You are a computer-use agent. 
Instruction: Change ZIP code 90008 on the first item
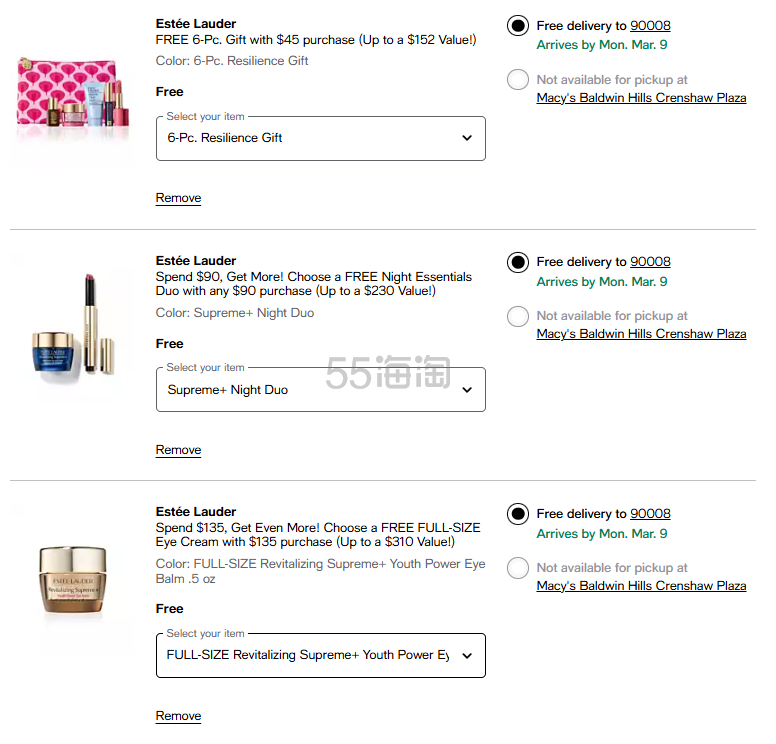tap(650, 26)
